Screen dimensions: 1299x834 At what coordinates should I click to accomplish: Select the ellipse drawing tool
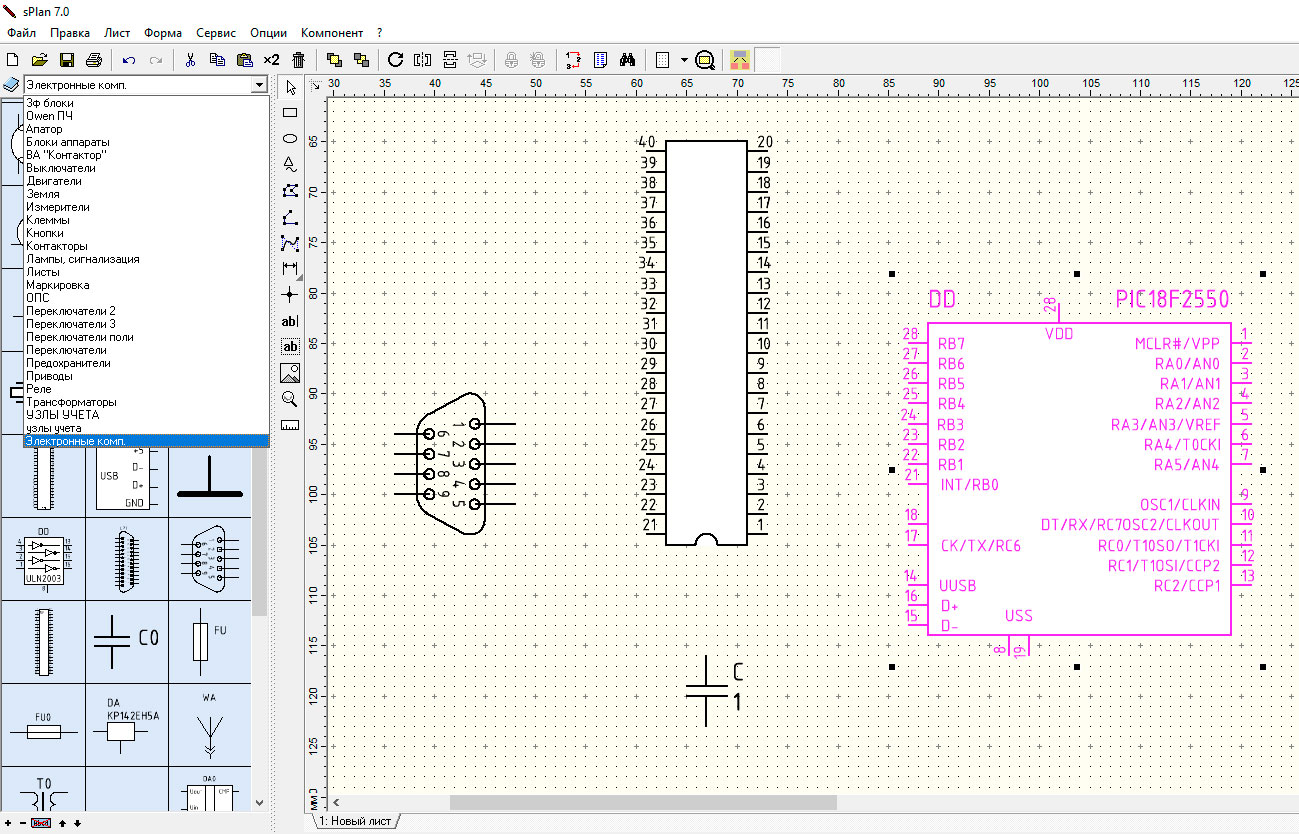click(x=290, y=139)
